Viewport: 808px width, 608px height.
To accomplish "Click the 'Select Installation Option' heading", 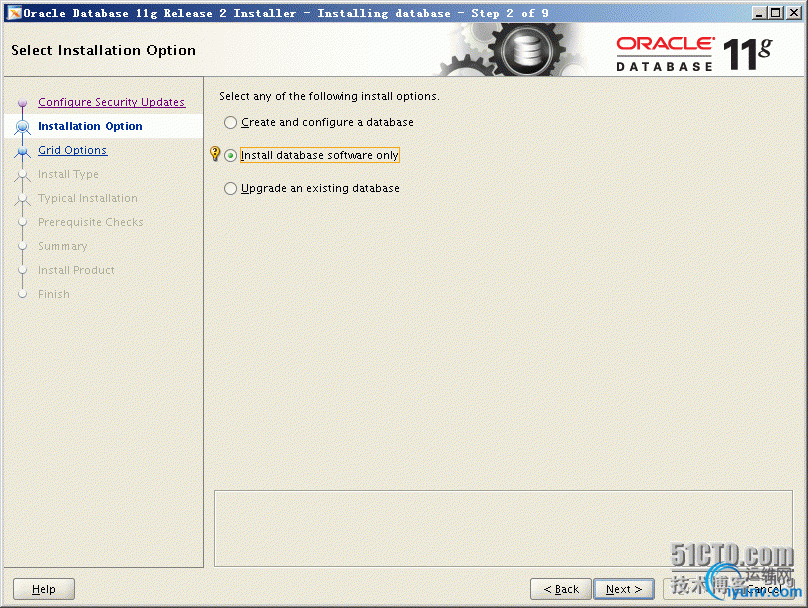I will [x=103, y=50].
